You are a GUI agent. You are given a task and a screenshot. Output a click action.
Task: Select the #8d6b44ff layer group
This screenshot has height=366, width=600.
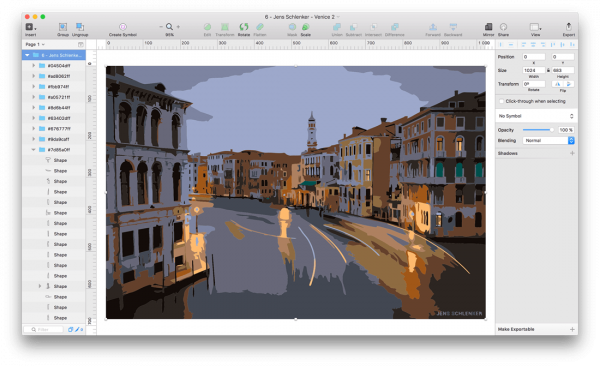(x=54, y=108)
